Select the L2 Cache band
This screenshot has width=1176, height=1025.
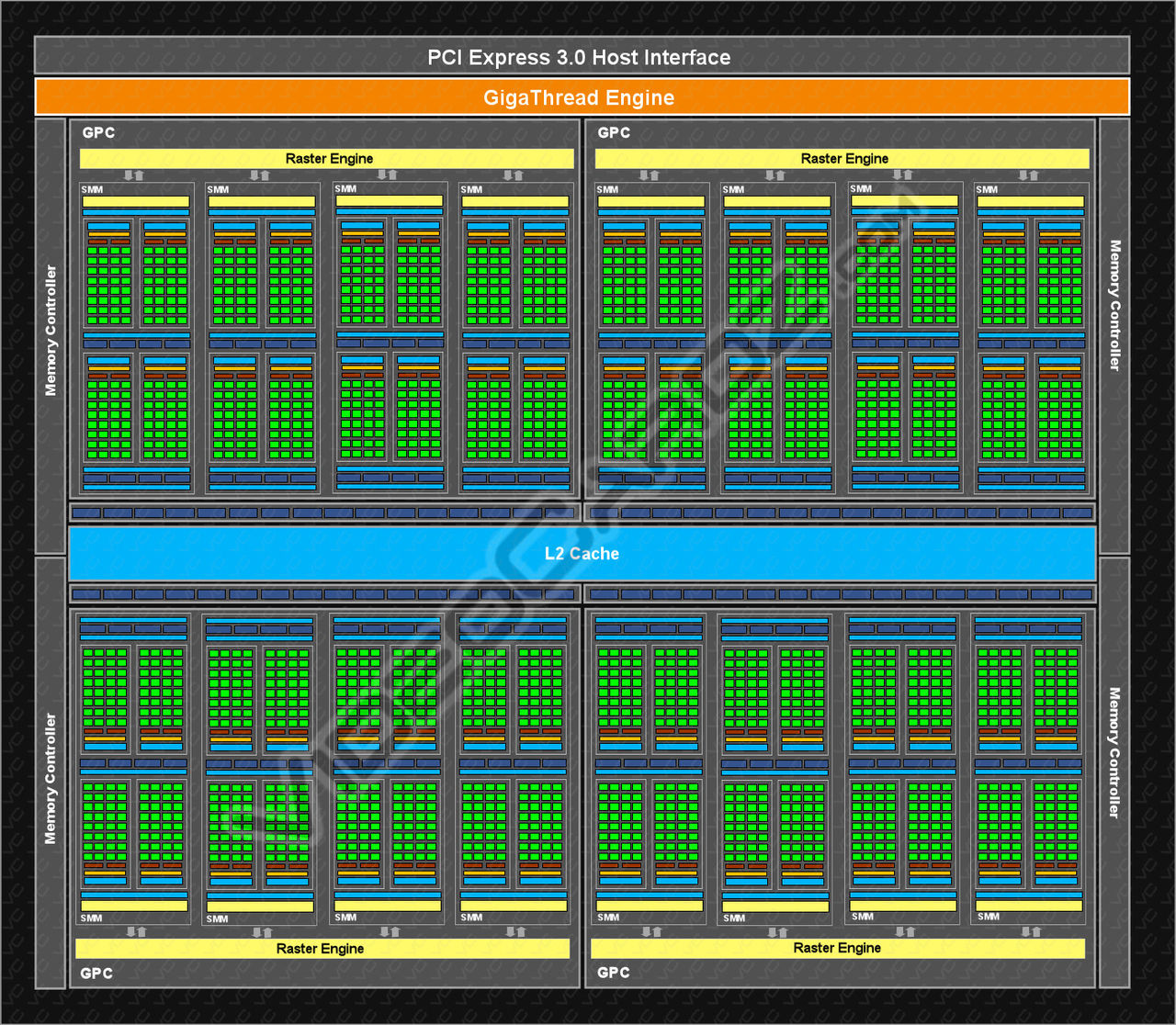[580, 553]
